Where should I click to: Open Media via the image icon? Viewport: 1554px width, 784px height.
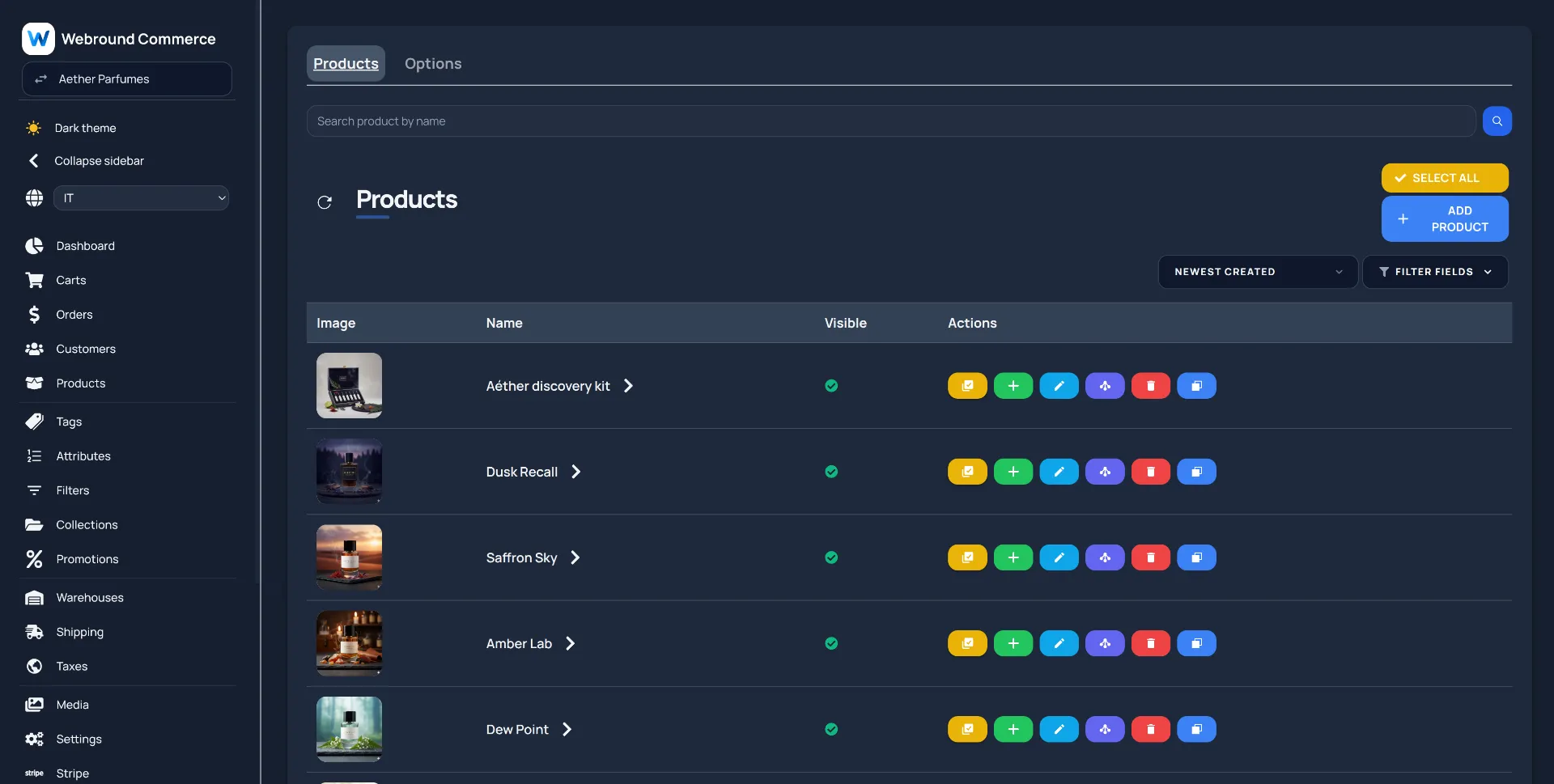coord(34,705)
